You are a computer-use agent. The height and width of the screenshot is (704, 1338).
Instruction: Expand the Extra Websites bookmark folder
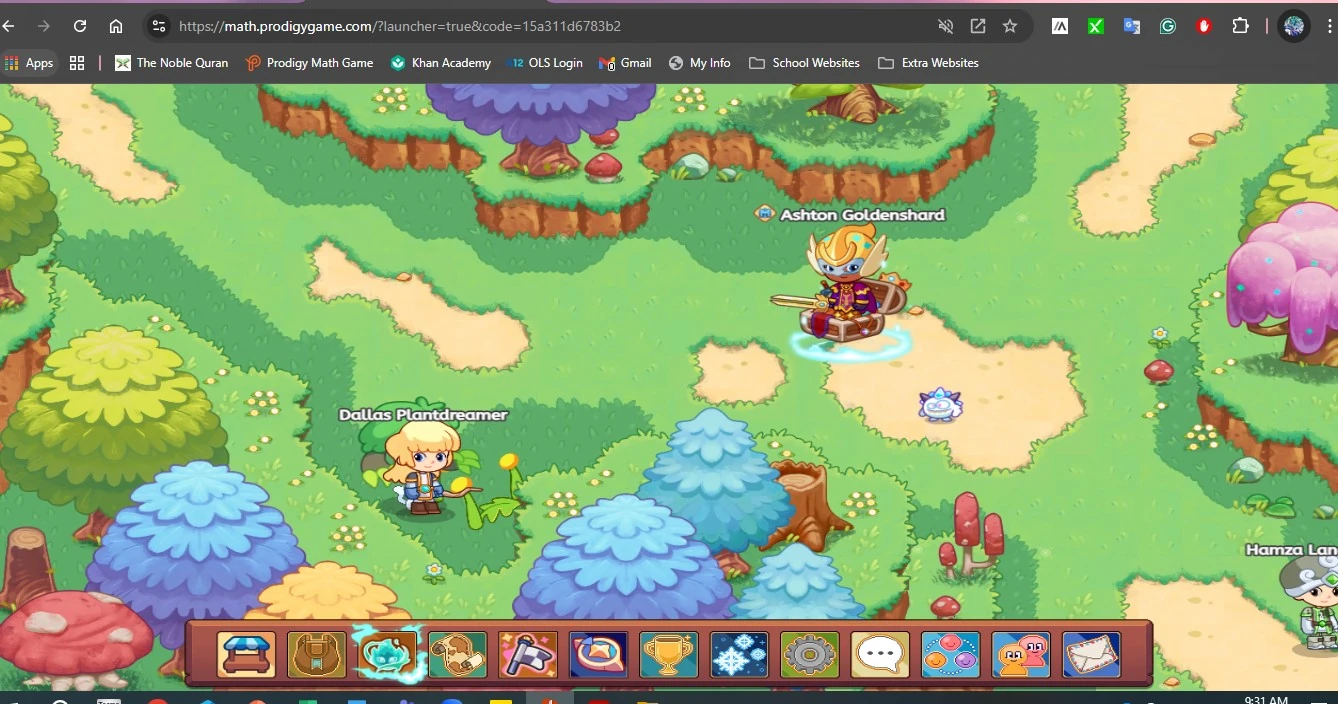click(928, 62)
